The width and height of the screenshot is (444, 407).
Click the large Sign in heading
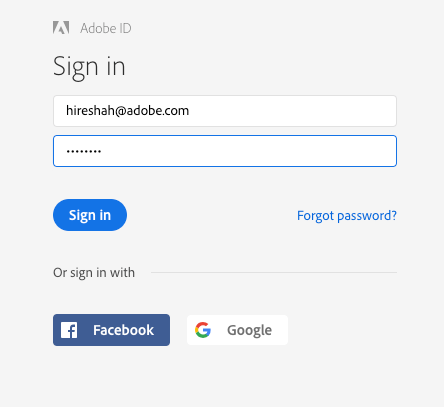pos(89,68)
